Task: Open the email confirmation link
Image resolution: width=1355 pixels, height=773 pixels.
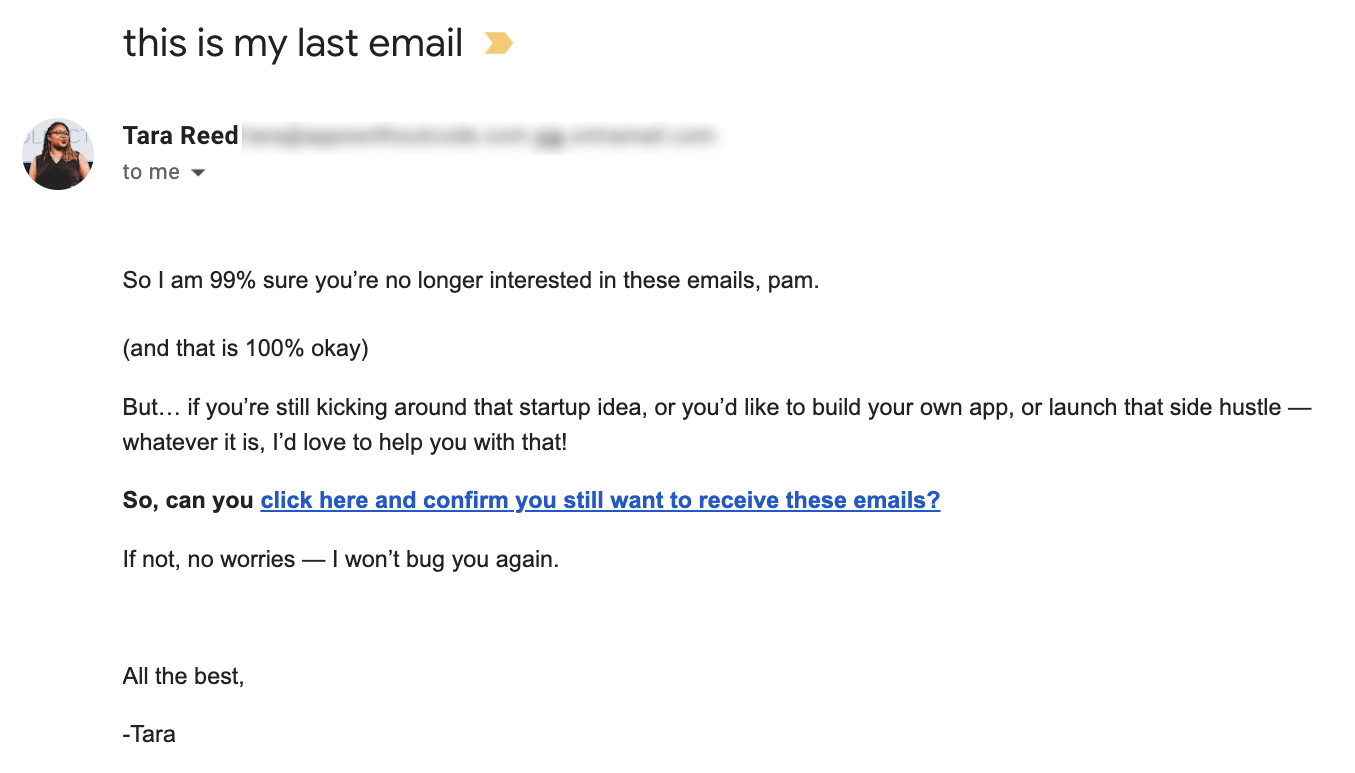Action: tap(599, 500)
